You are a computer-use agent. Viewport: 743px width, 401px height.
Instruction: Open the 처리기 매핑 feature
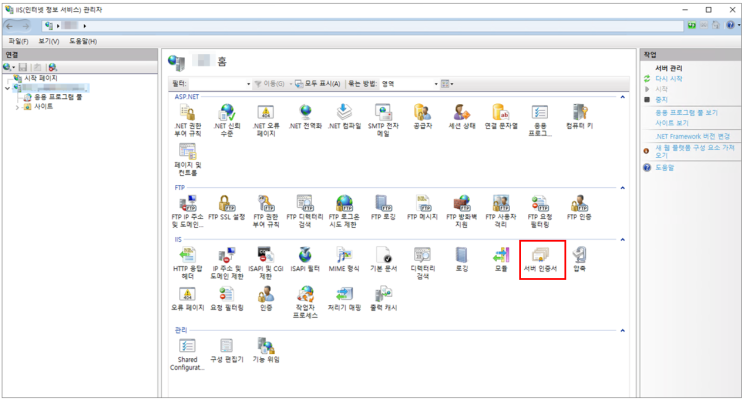click(344, 299)
